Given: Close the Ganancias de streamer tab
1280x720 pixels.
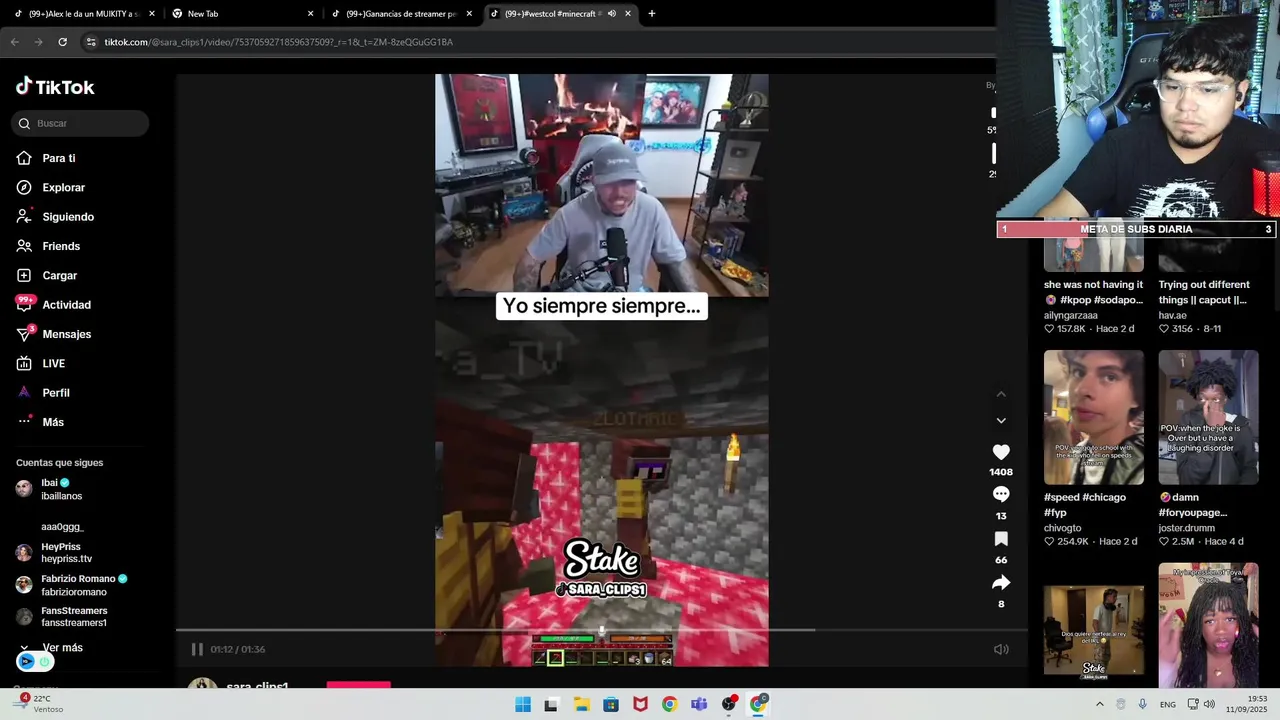Looking at the screenshot, I should [x=468, y=14].
